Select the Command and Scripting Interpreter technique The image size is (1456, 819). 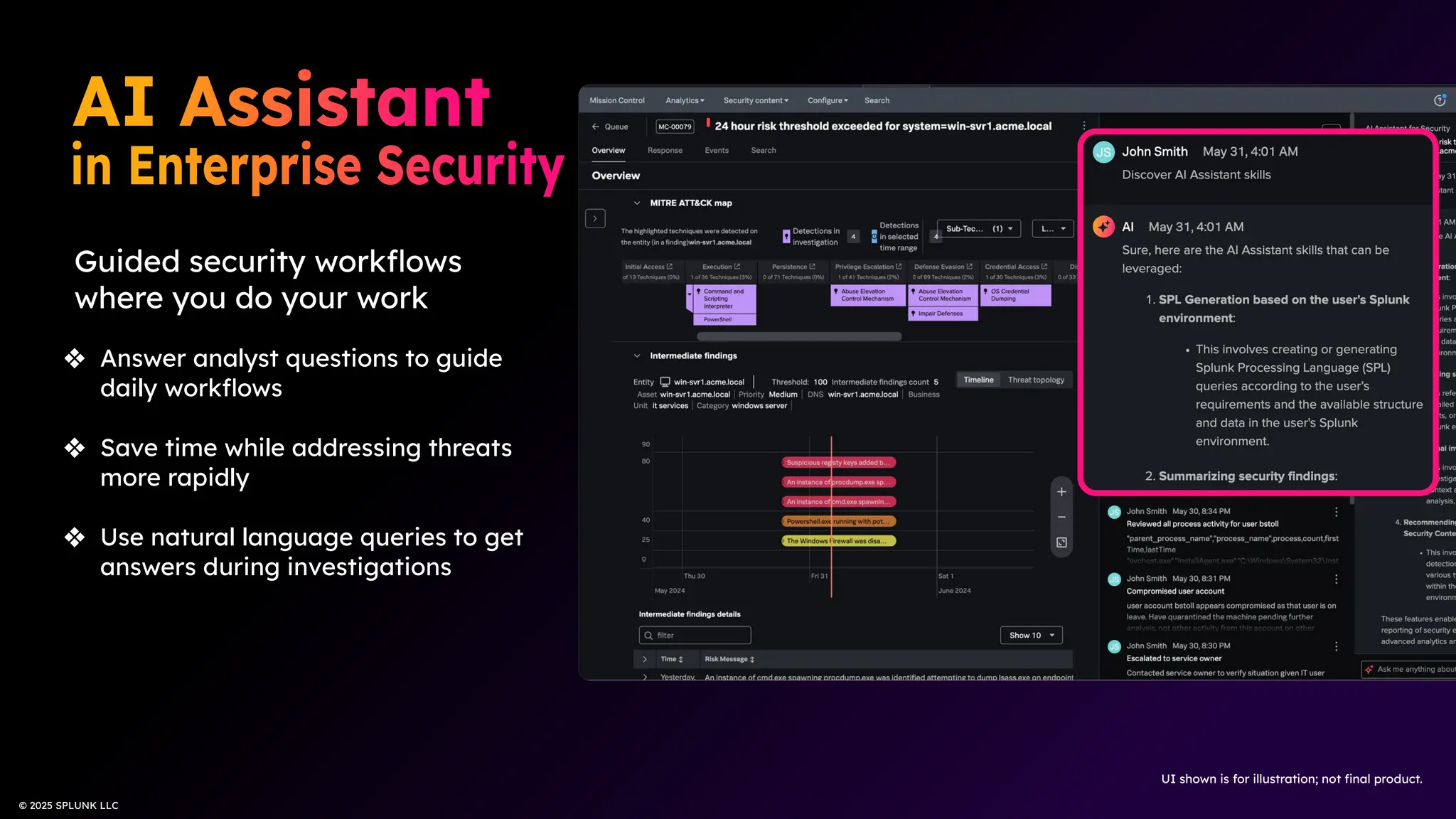point(724,299)
